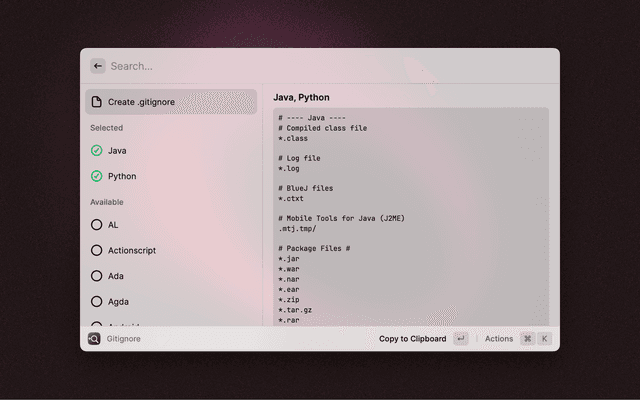
Task: Click the document icon next to Create .gitignore
Action: pos(96,102)
